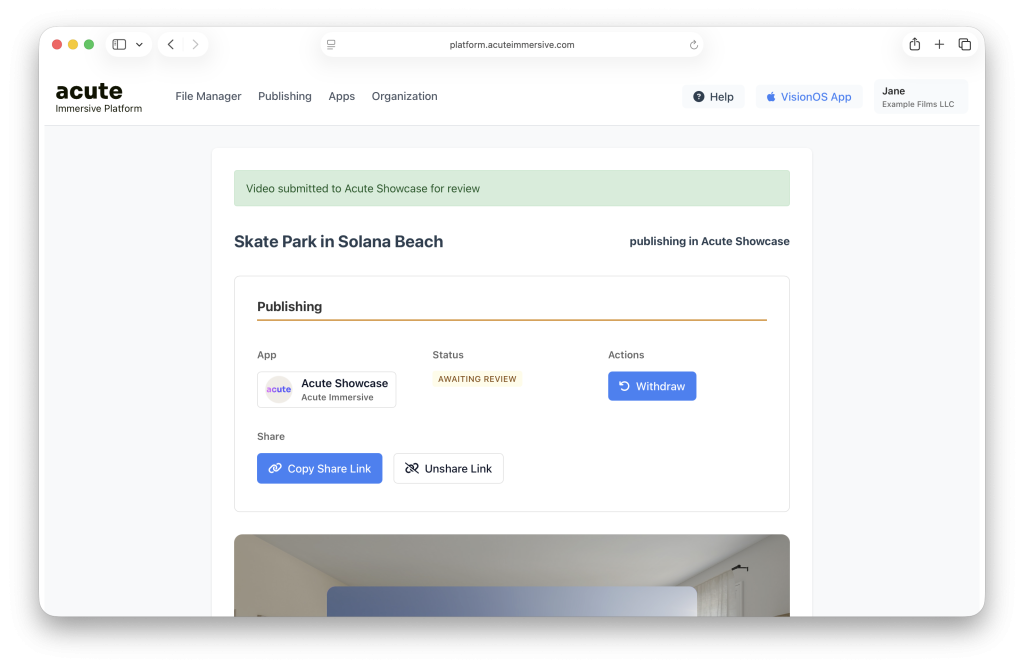Open the VisionOS App link
Screen dimensions: 1024x668
point(808,97)
